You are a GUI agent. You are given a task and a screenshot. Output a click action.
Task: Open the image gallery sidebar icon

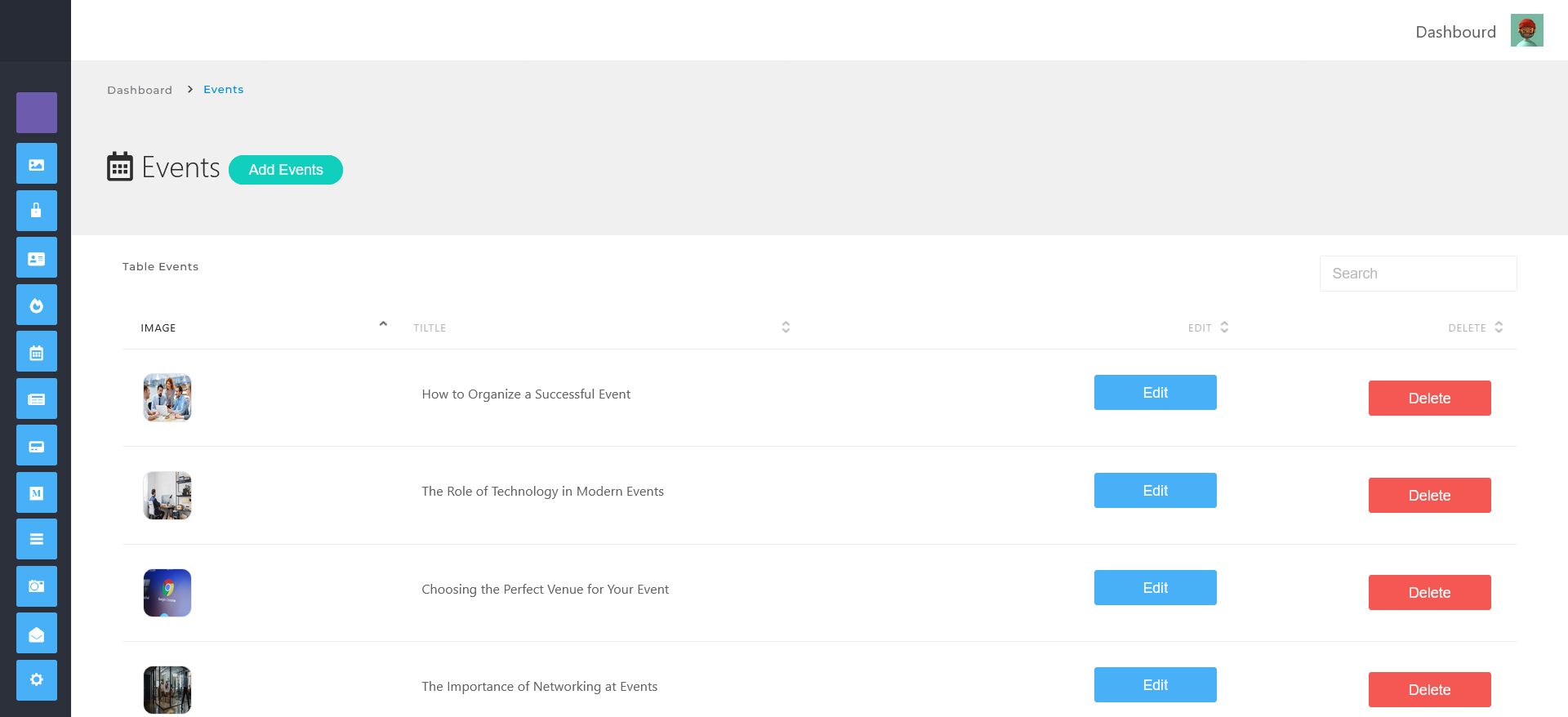tap(37, 164)
